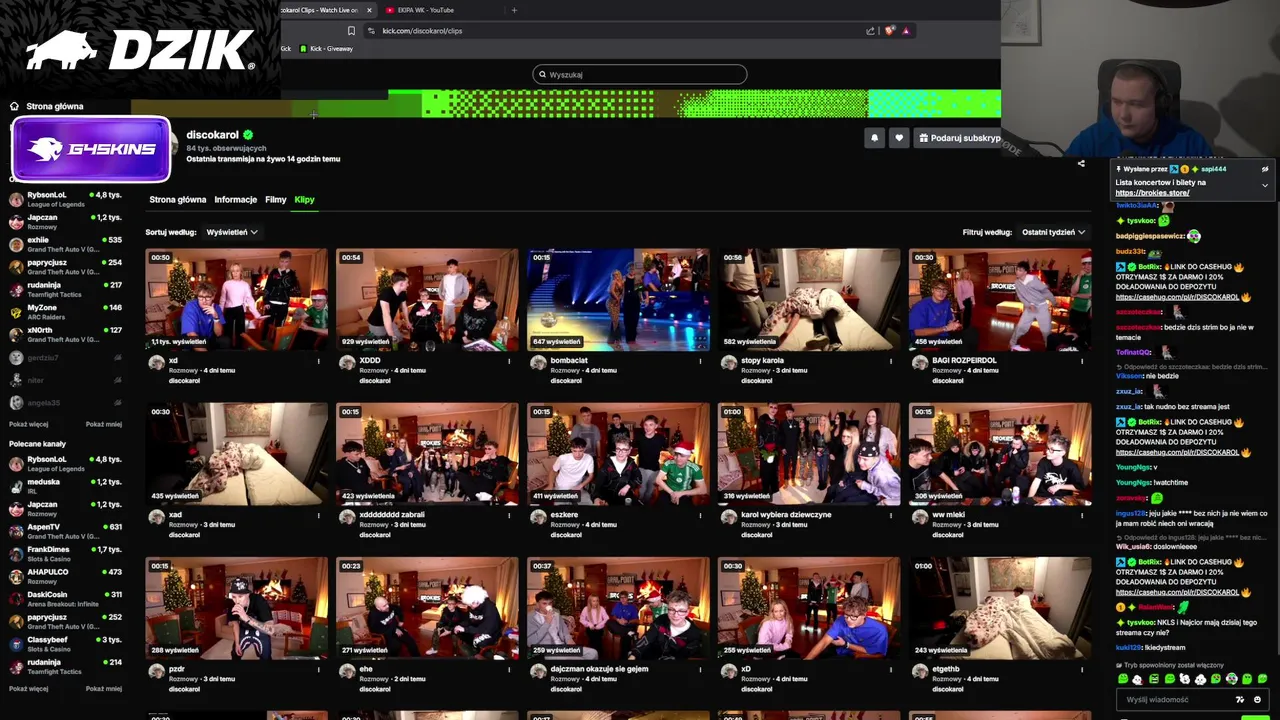Open the Ostatni tydzień filter dropdown
This screenshot has height=720, width=1280.
point(1053,232)
